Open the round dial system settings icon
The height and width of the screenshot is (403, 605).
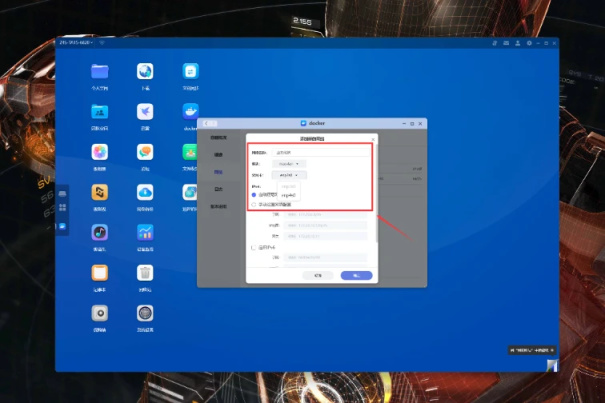(145, 313)
